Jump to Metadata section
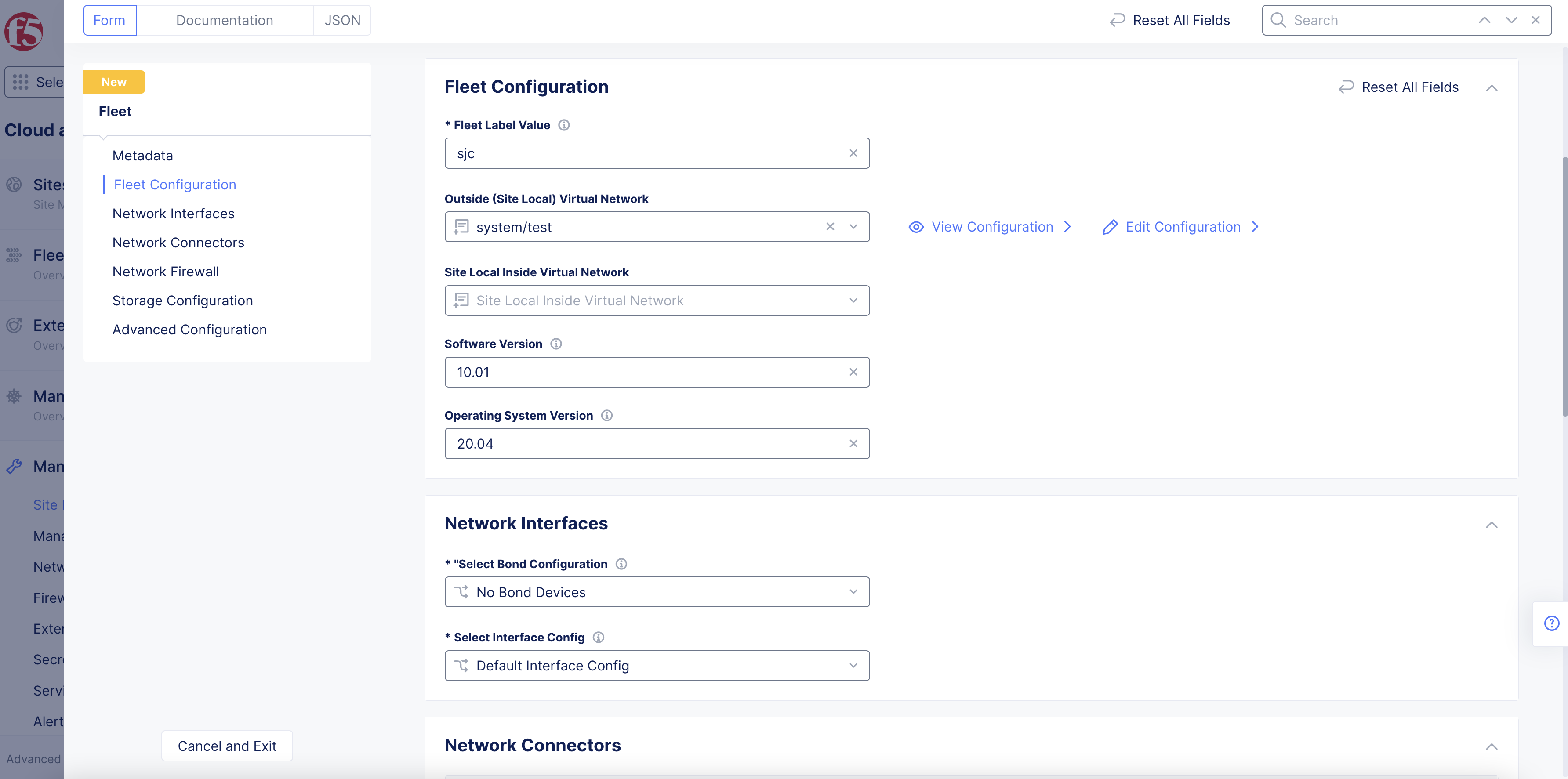This screenshot has height=779, width=1568. click(x=142, y=156)
